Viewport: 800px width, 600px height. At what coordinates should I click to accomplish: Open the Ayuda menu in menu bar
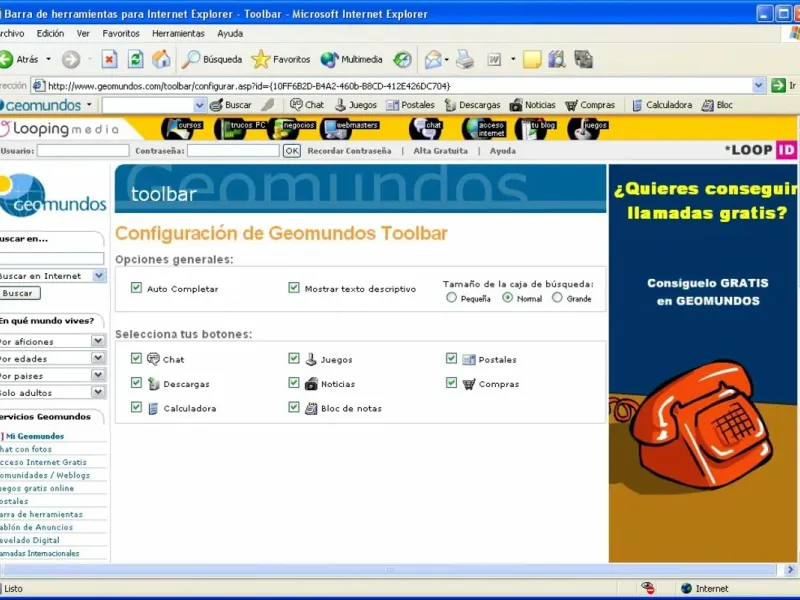coord(230,34)
